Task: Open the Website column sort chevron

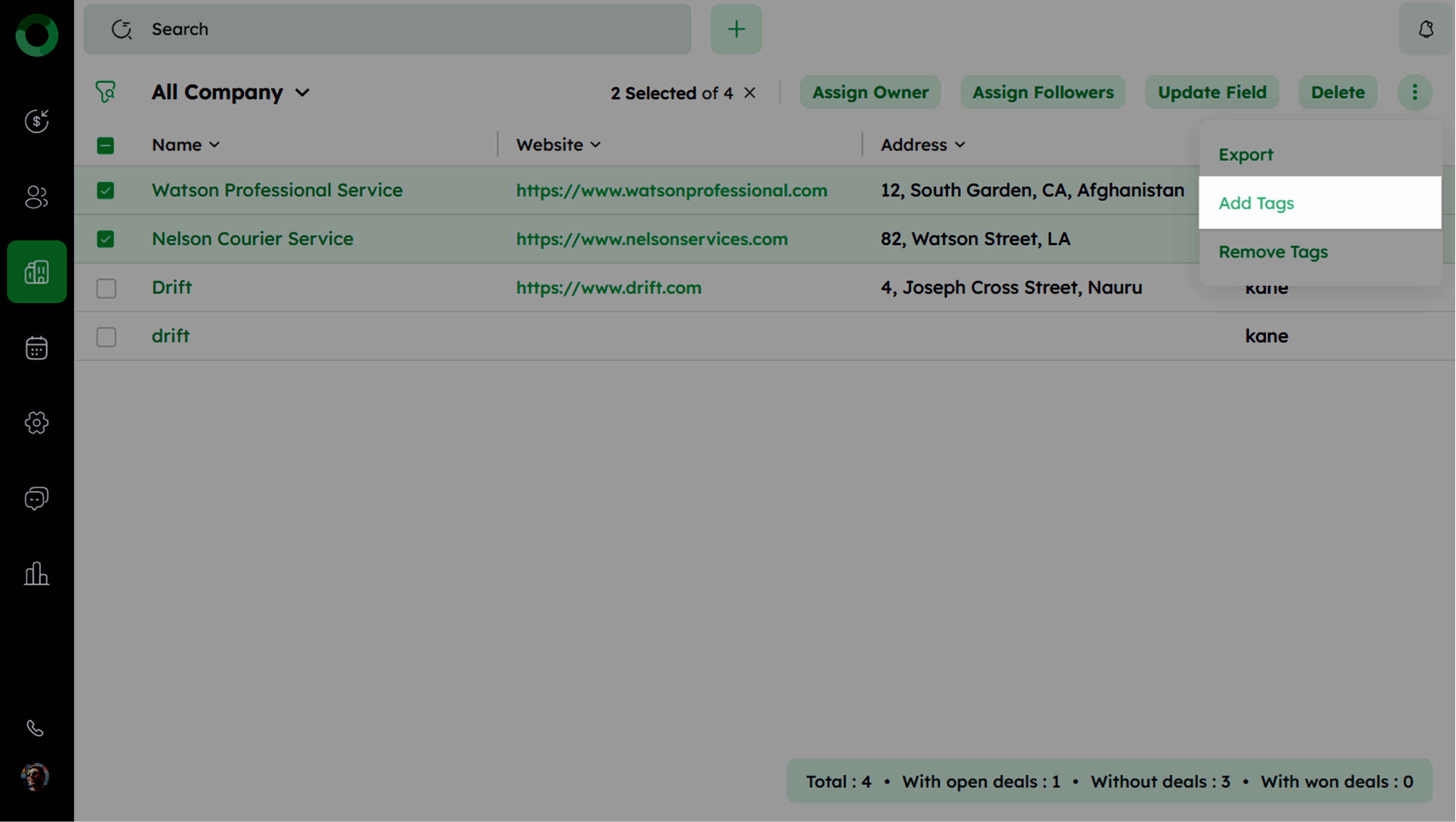Action: coord(596,145)
